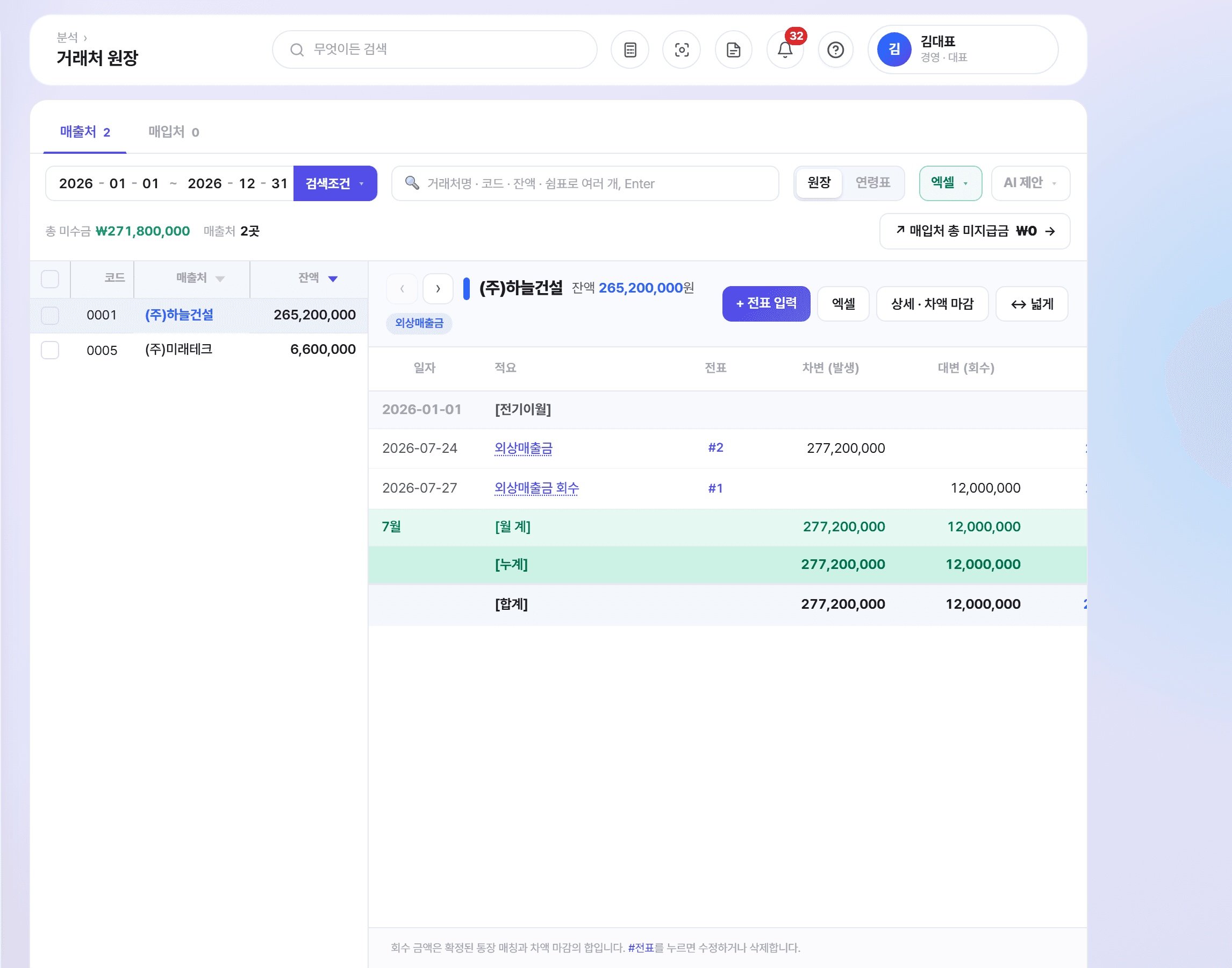This screenshot has height=968, width=1232.
Task: Select the 매입처 0 tab
Action: point(173,132)
